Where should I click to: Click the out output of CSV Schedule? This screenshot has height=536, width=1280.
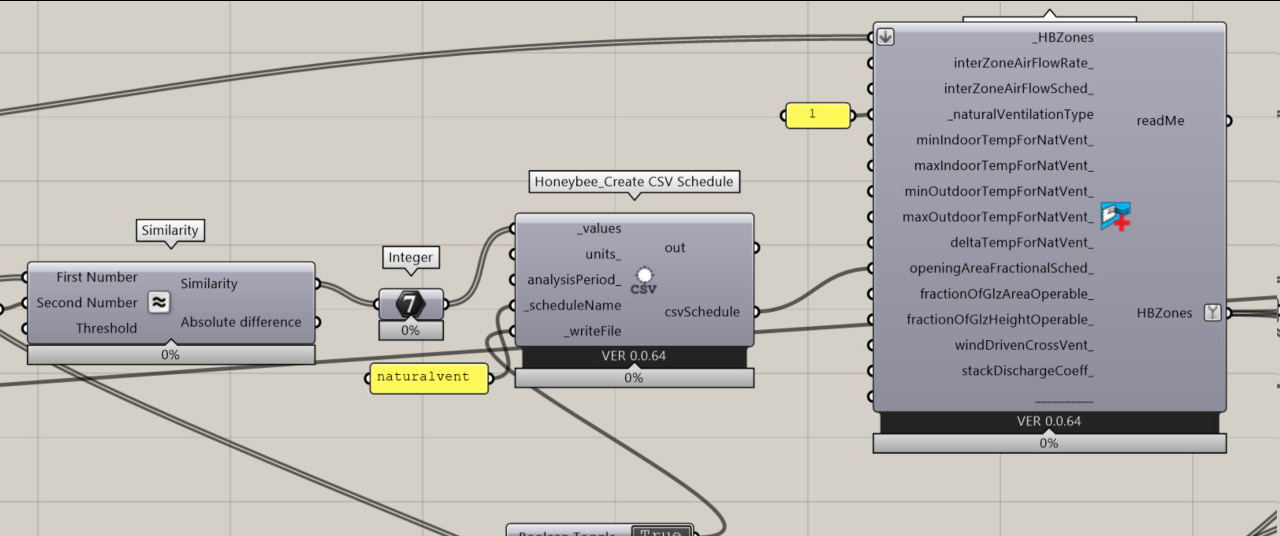[675, 248]
